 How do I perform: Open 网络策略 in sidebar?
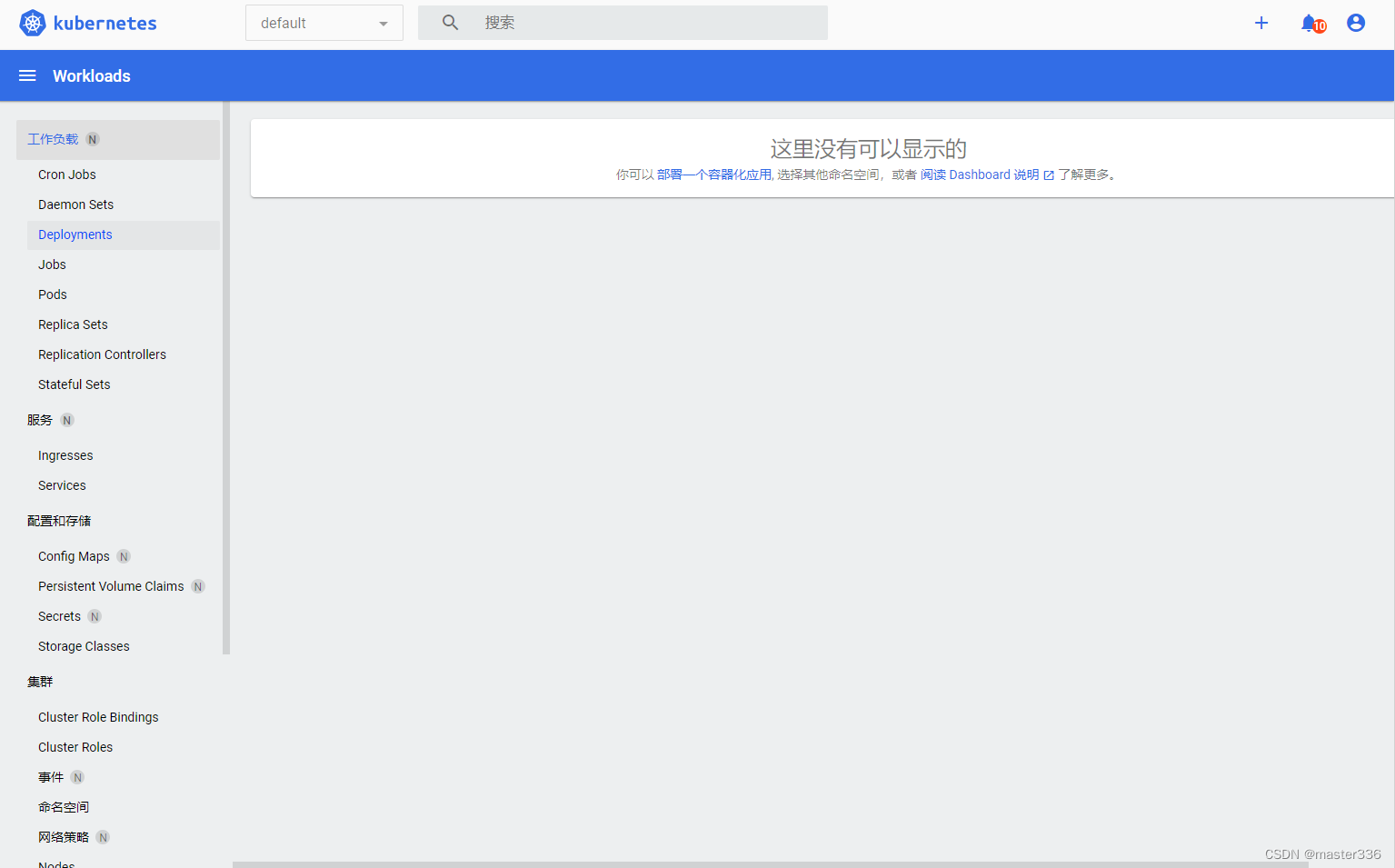pos(64,837)
